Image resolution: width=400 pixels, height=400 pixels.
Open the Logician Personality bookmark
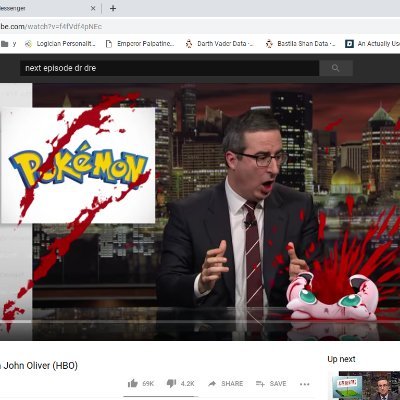point(60,44)
